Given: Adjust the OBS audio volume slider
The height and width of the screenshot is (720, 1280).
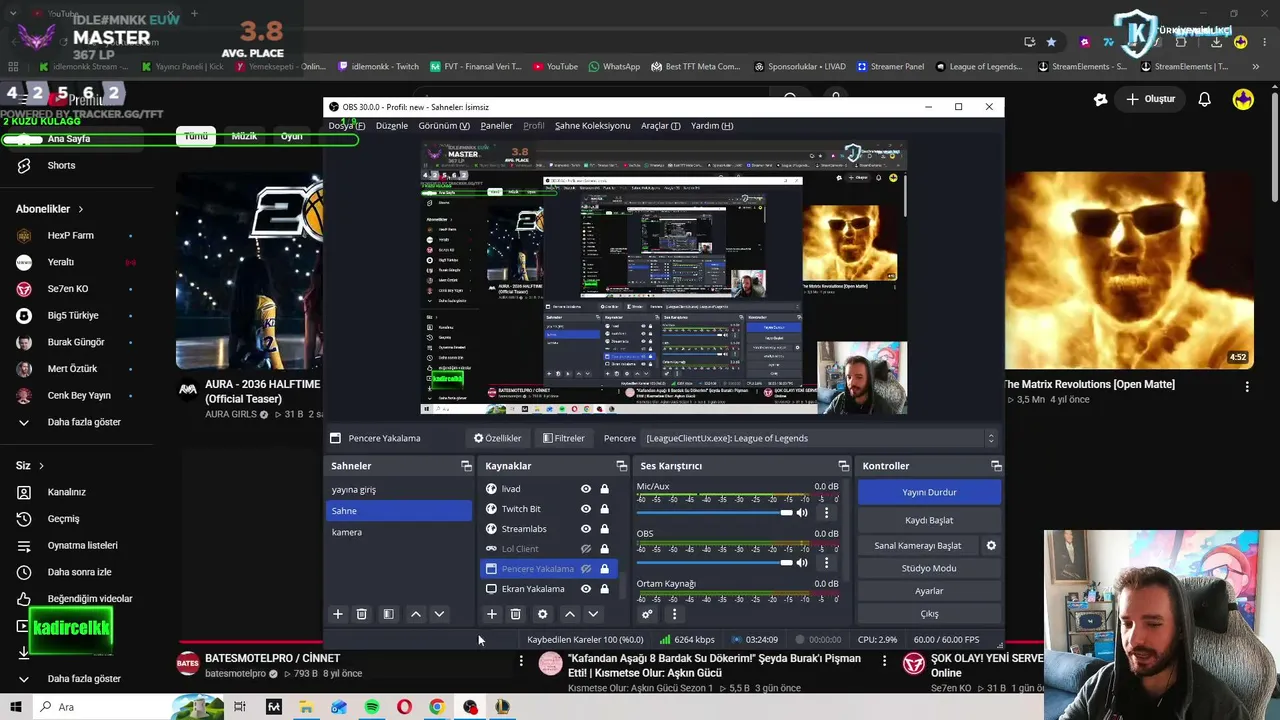Looking at the screenshot, I should [x=715, y=563].
